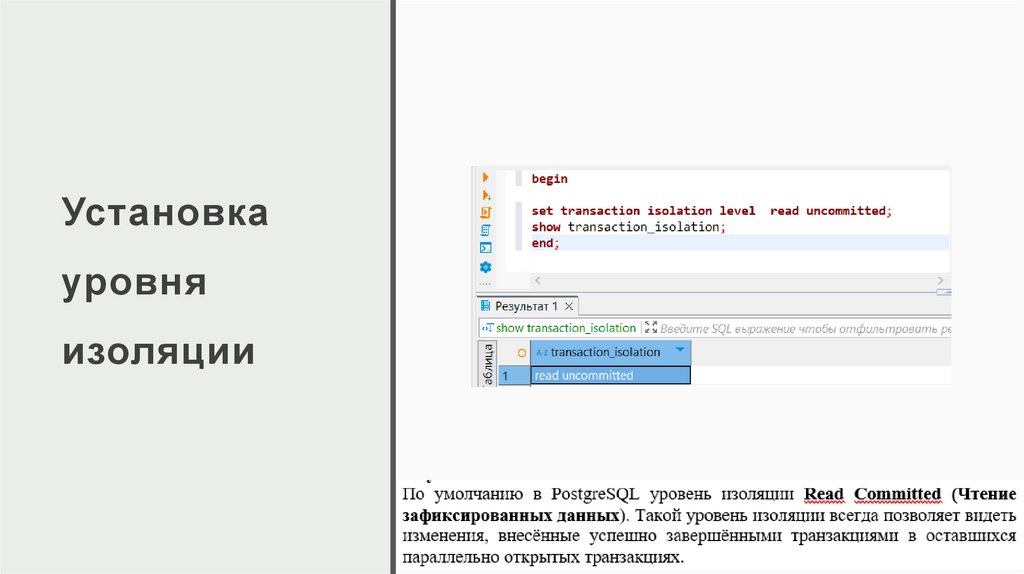Viewport: 1024px width, 574px height.
Task: Select the Результат 1 tab
Action: (526, 306)
